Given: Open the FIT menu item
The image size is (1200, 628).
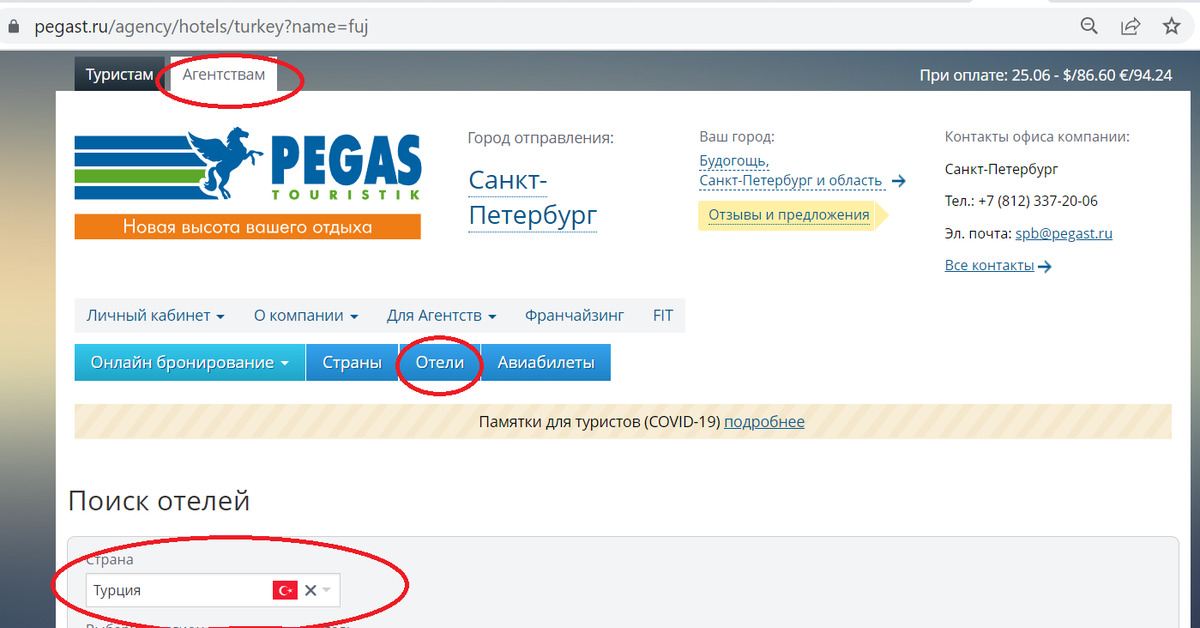Looking at the screenshot, I should coord(663,315).
